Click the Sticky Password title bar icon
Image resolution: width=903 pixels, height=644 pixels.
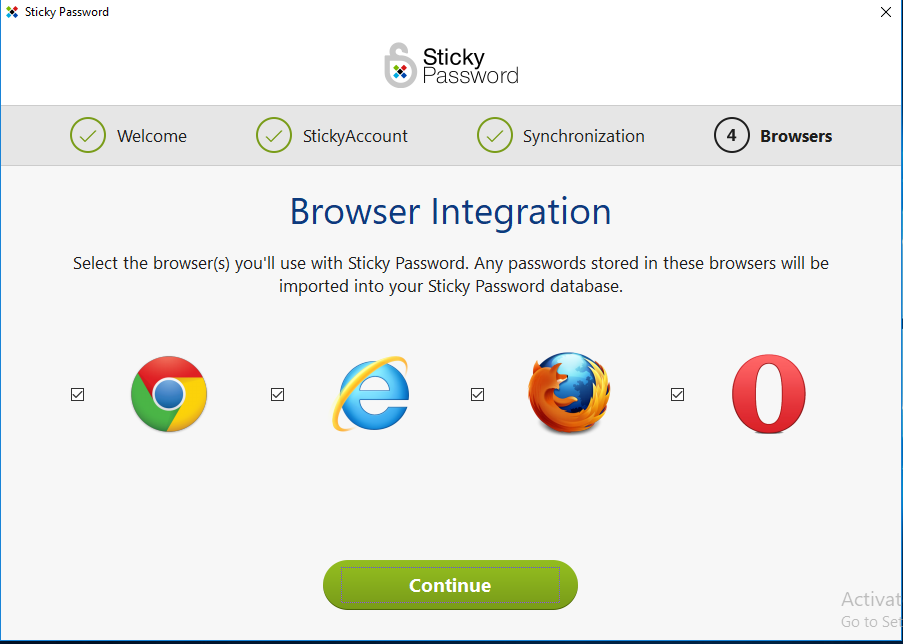pyautogui.click(x=12, y=12)
